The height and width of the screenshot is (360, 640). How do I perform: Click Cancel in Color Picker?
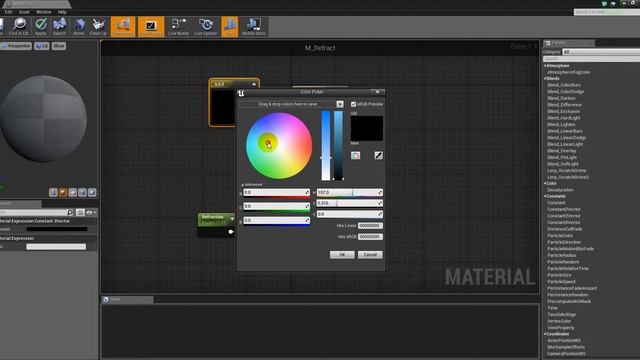(370, 255)
